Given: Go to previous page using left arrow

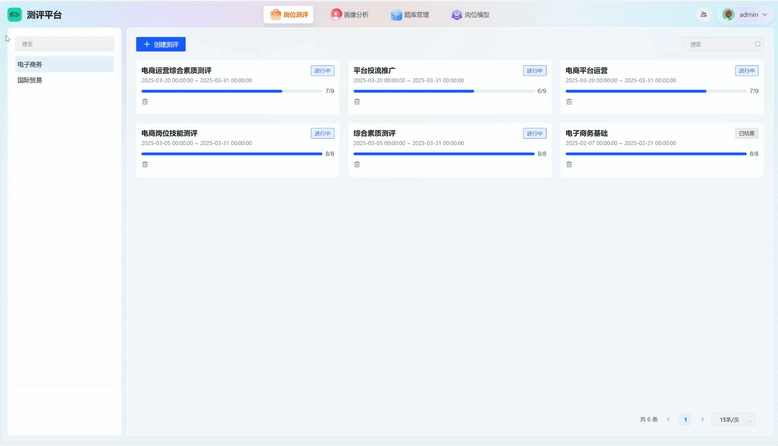Looking at the screenshot, I should point(669,420).
